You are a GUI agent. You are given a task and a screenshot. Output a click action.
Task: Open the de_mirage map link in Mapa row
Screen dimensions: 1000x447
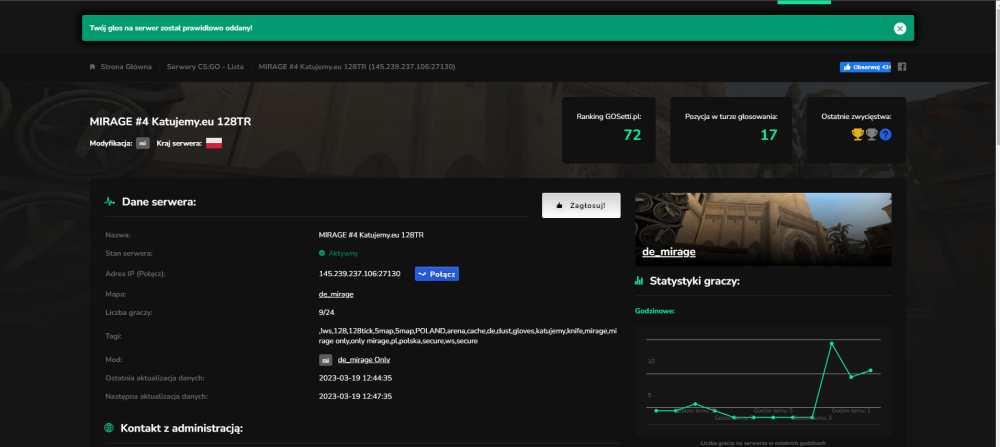coord(336,295)
